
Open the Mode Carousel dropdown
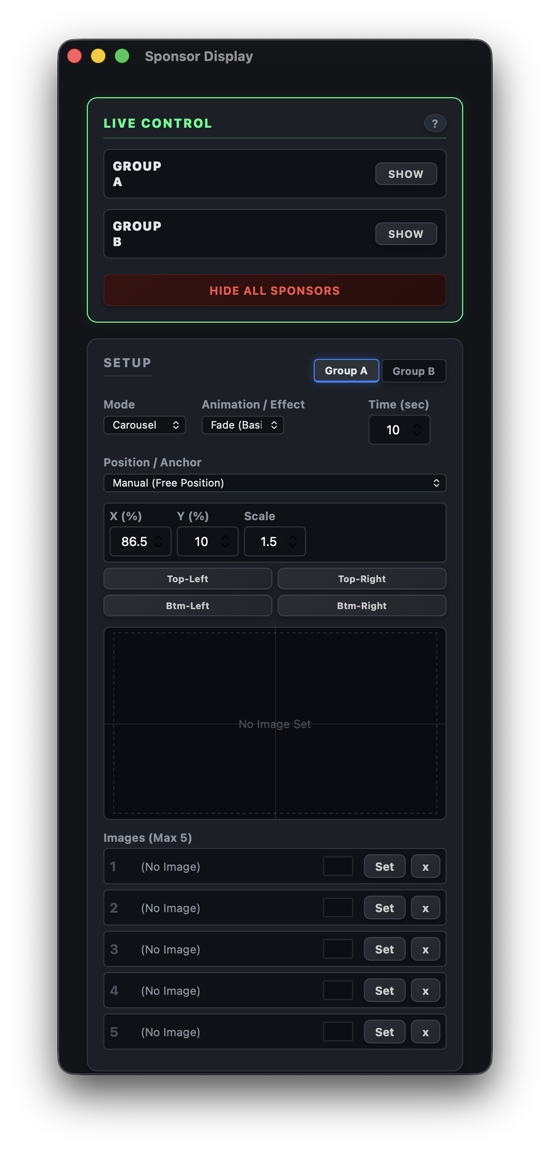pos(145,425)
